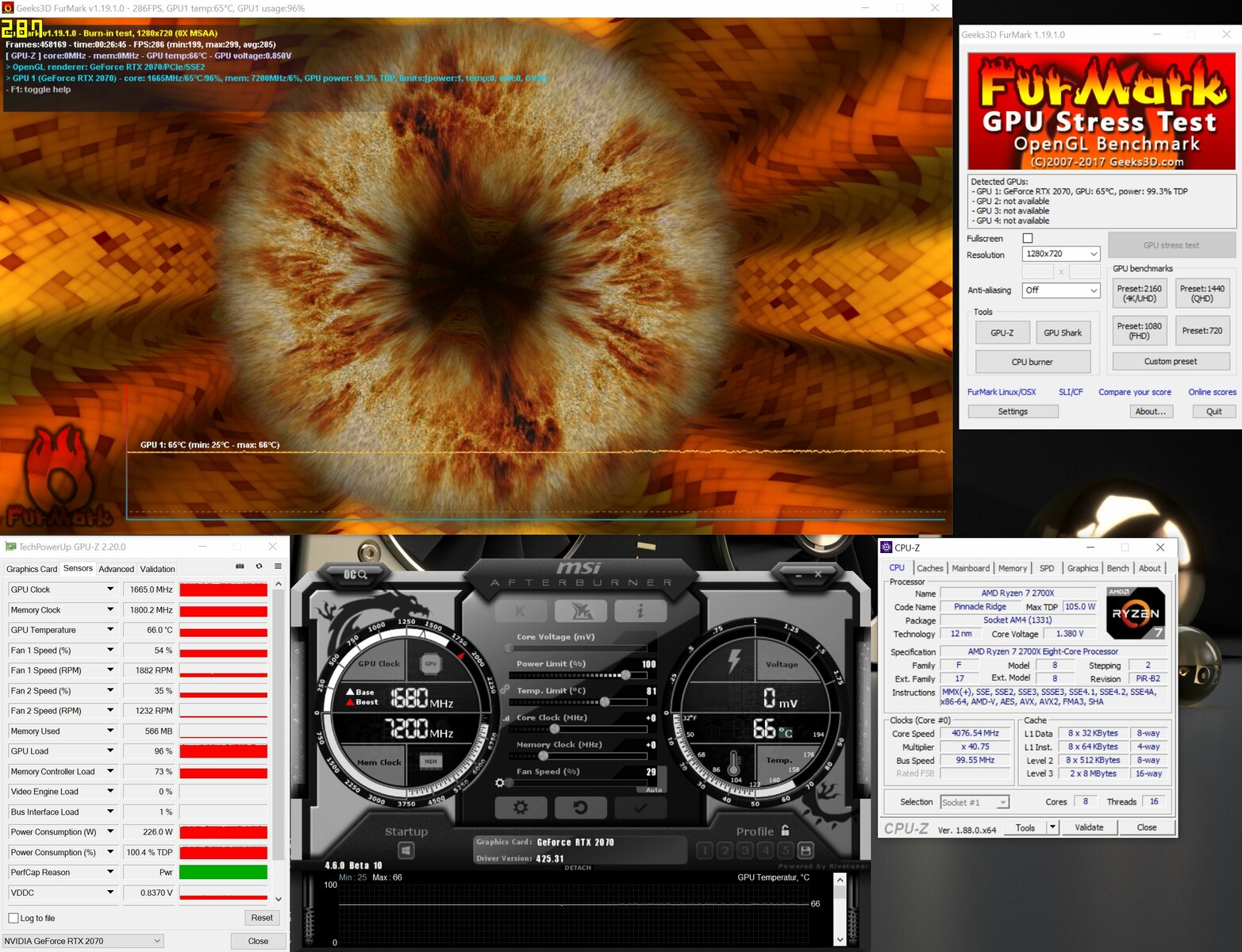This screenshot has width=1242, height=952.
Task: Click the FurMark GPU Stress Test banner
Action: pyautogui.click(x=1101, y=111)
